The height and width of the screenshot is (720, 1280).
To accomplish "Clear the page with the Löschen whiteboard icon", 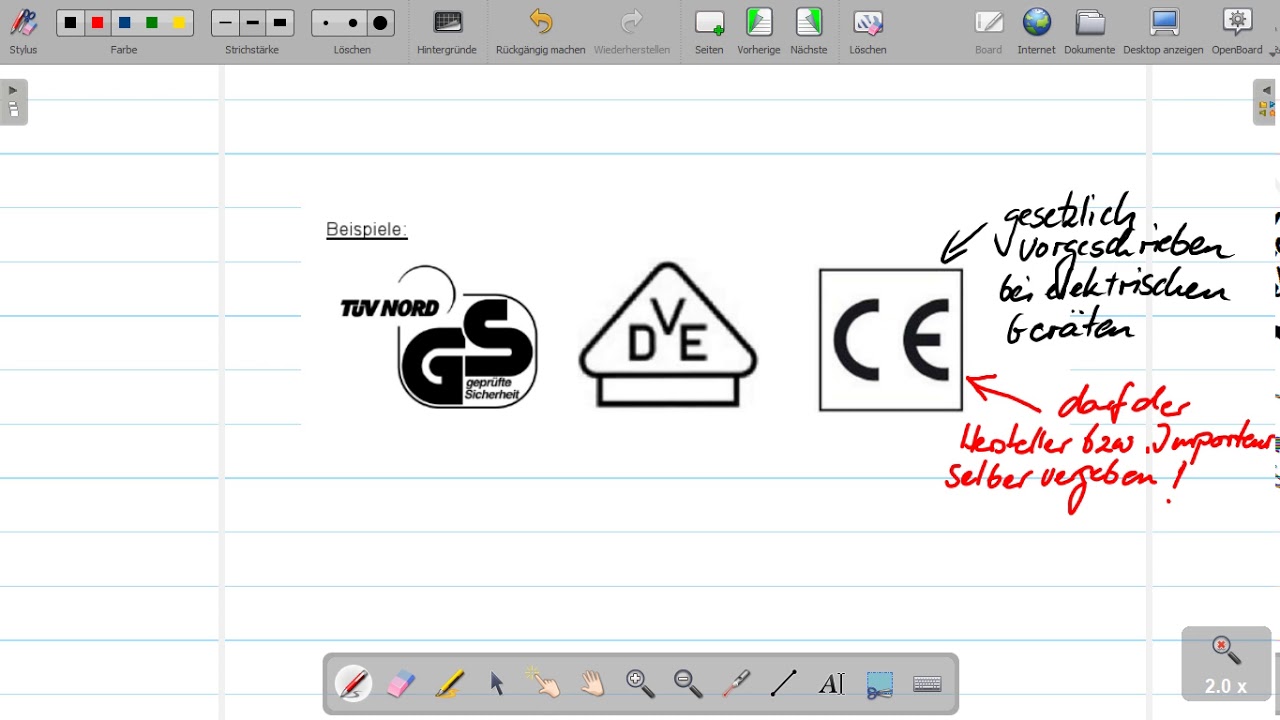I will (868, 31).
